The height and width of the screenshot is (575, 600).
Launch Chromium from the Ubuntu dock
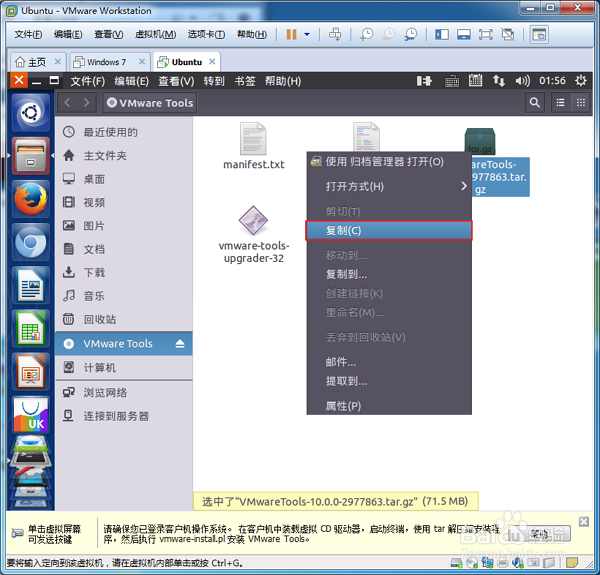pyautogui.click(x=31, y=242)
